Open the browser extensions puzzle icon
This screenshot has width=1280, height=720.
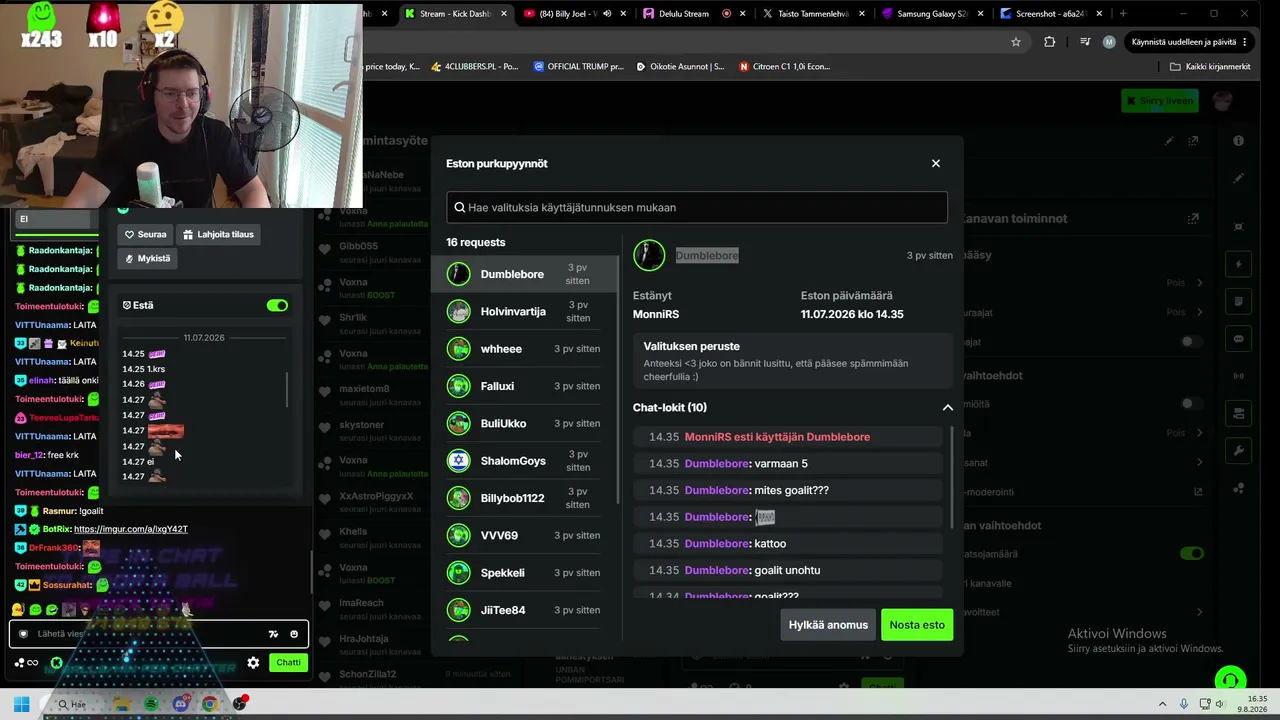pyautogui.click(x=1049, y=42)
